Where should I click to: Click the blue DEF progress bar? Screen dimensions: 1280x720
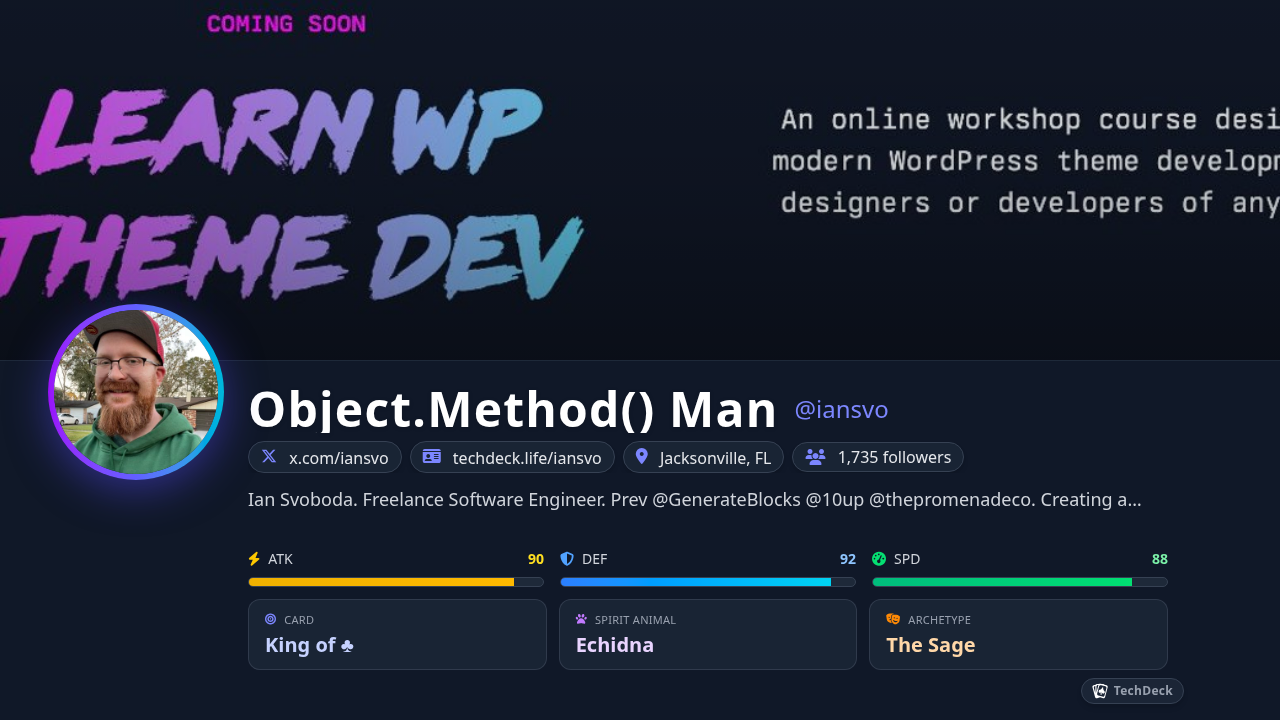(x=707, y=582)
